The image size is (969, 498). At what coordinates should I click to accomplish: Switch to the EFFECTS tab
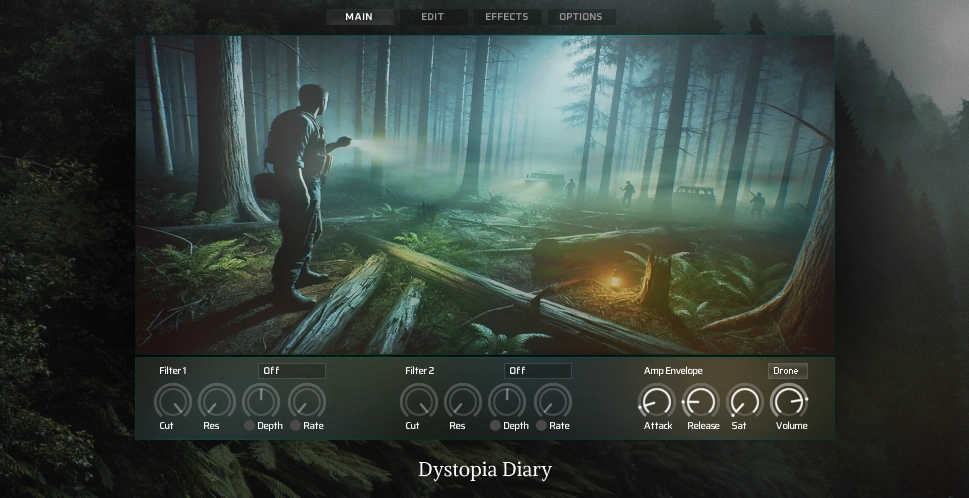point(506,17)
